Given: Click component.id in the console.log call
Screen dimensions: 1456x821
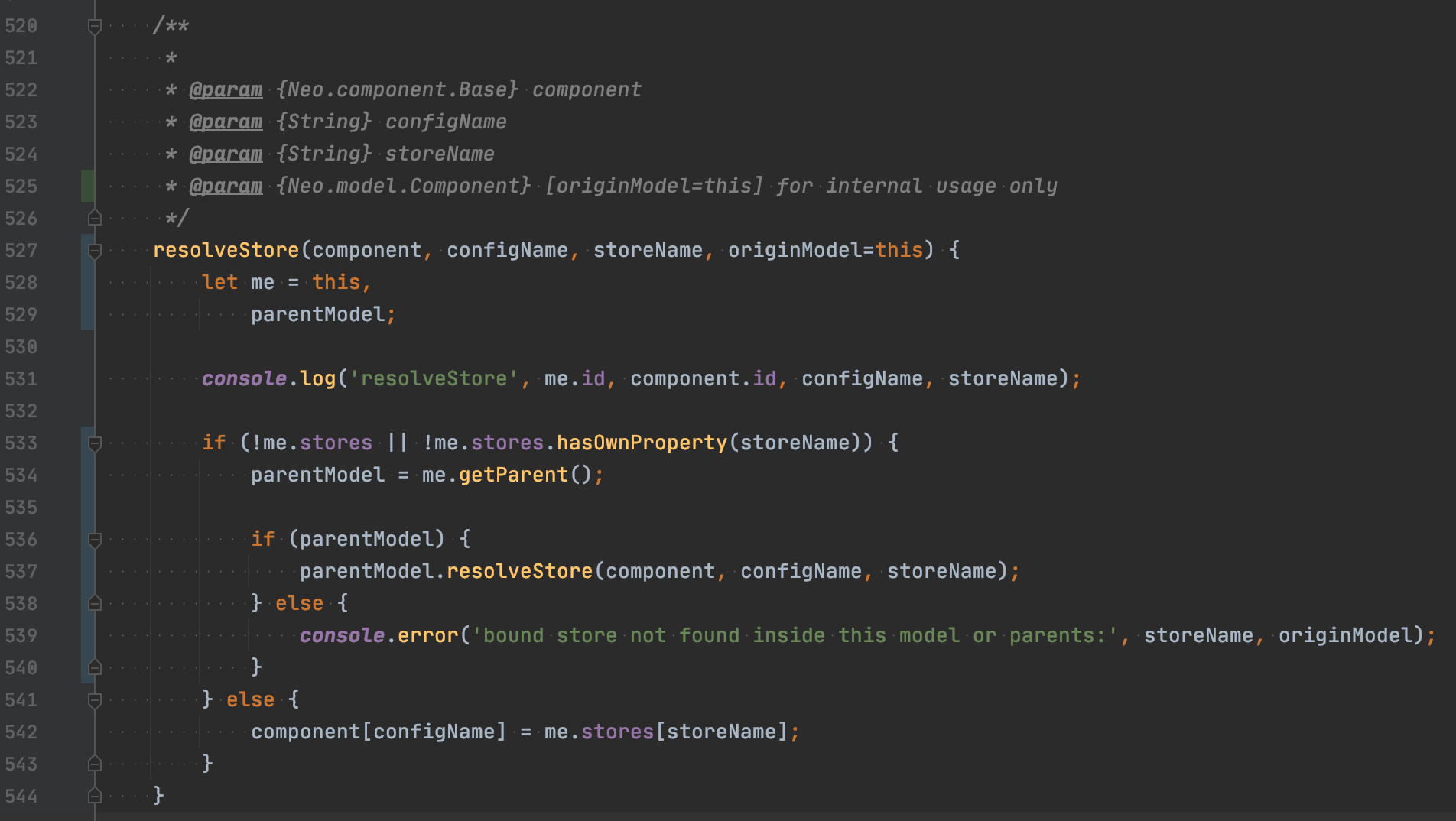Looking at the screenshot, I should tap(703, 378).
